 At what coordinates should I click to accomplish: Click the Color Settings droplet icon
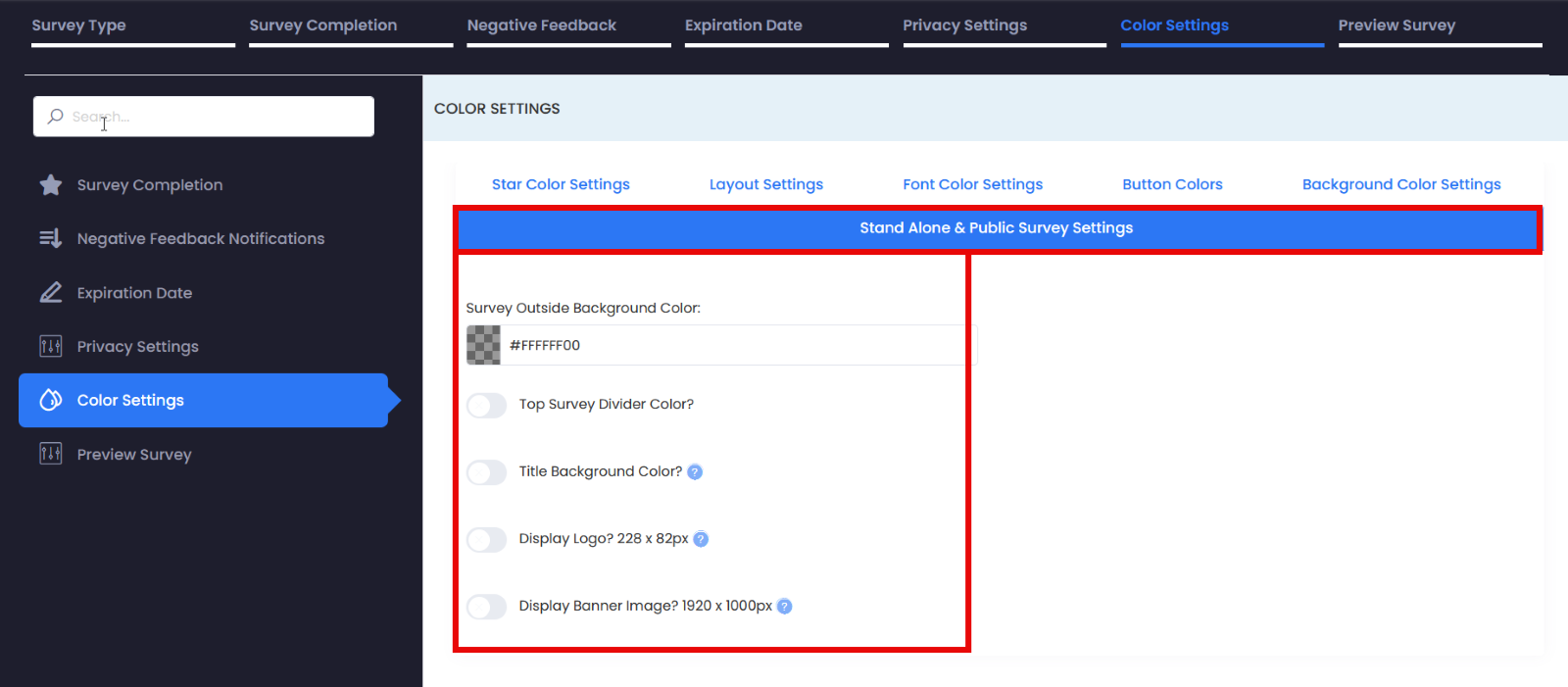pos(51,400)
